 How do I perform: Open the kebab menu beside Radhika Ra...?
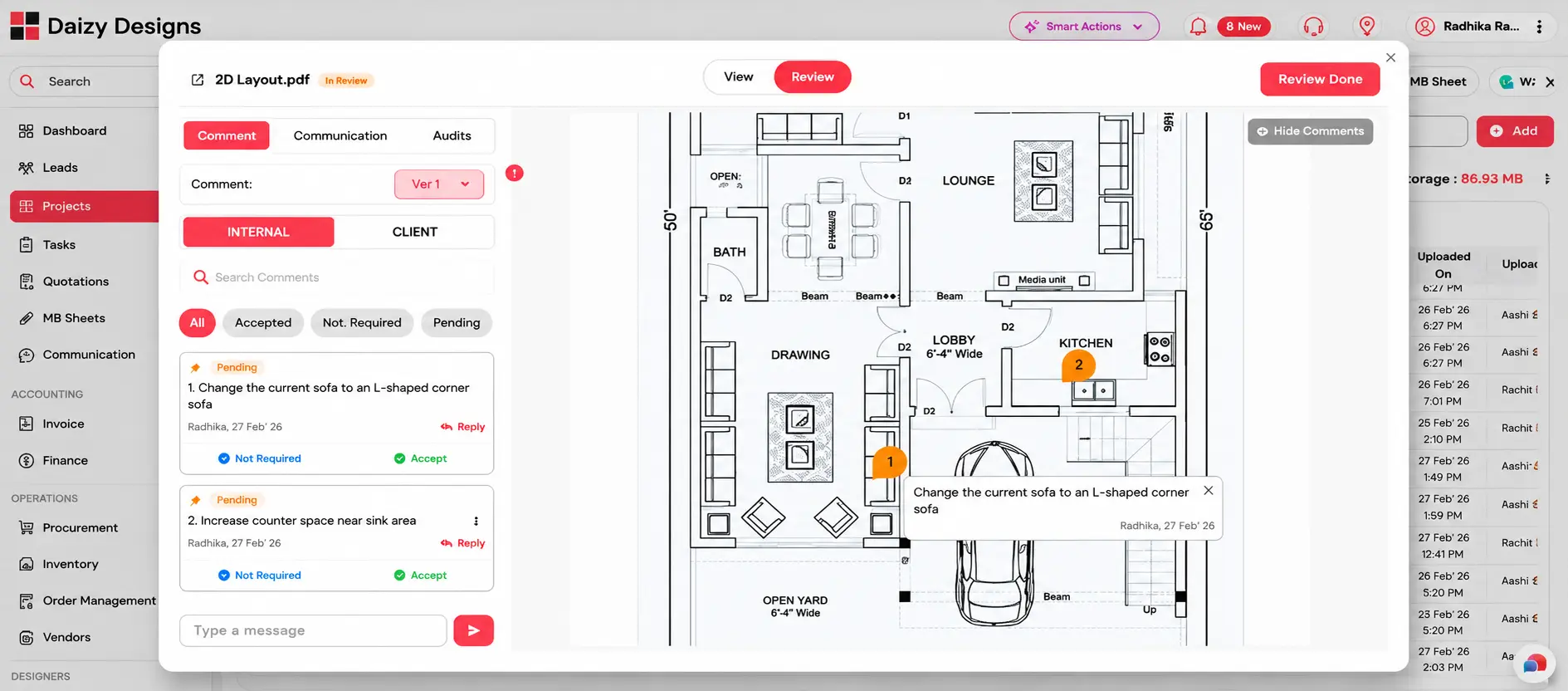pyautogui.click(x=1539, y=27)
